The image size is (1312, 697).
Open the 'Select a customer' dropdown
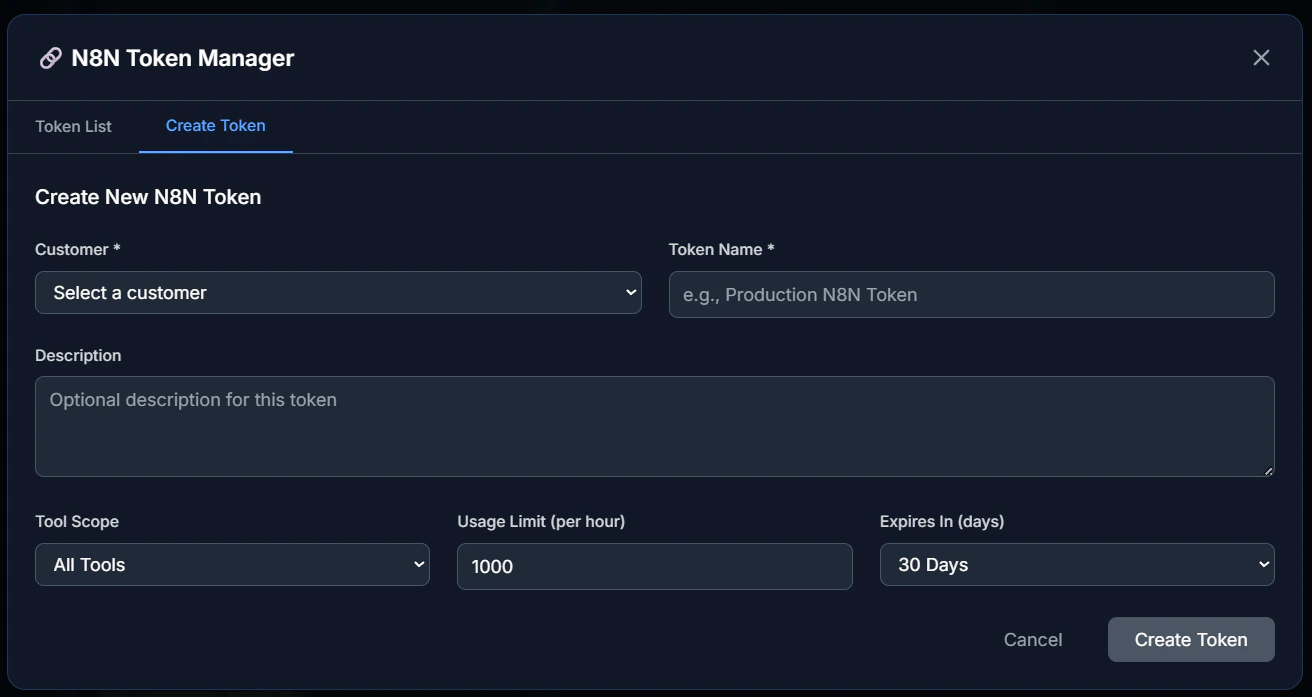point(338,292)
